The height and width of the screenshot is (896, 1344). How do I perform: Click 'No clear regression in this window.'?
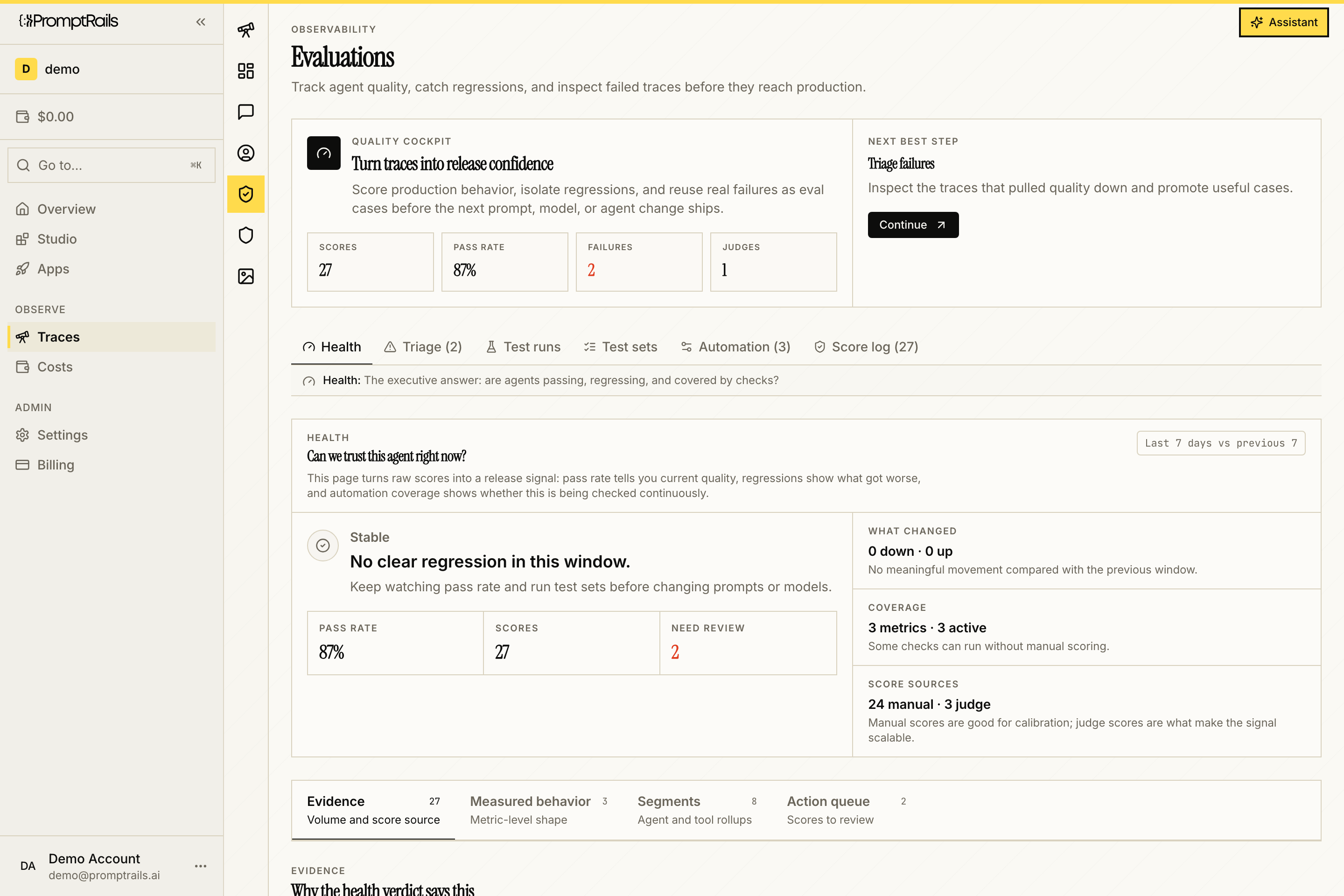point(490,562)
